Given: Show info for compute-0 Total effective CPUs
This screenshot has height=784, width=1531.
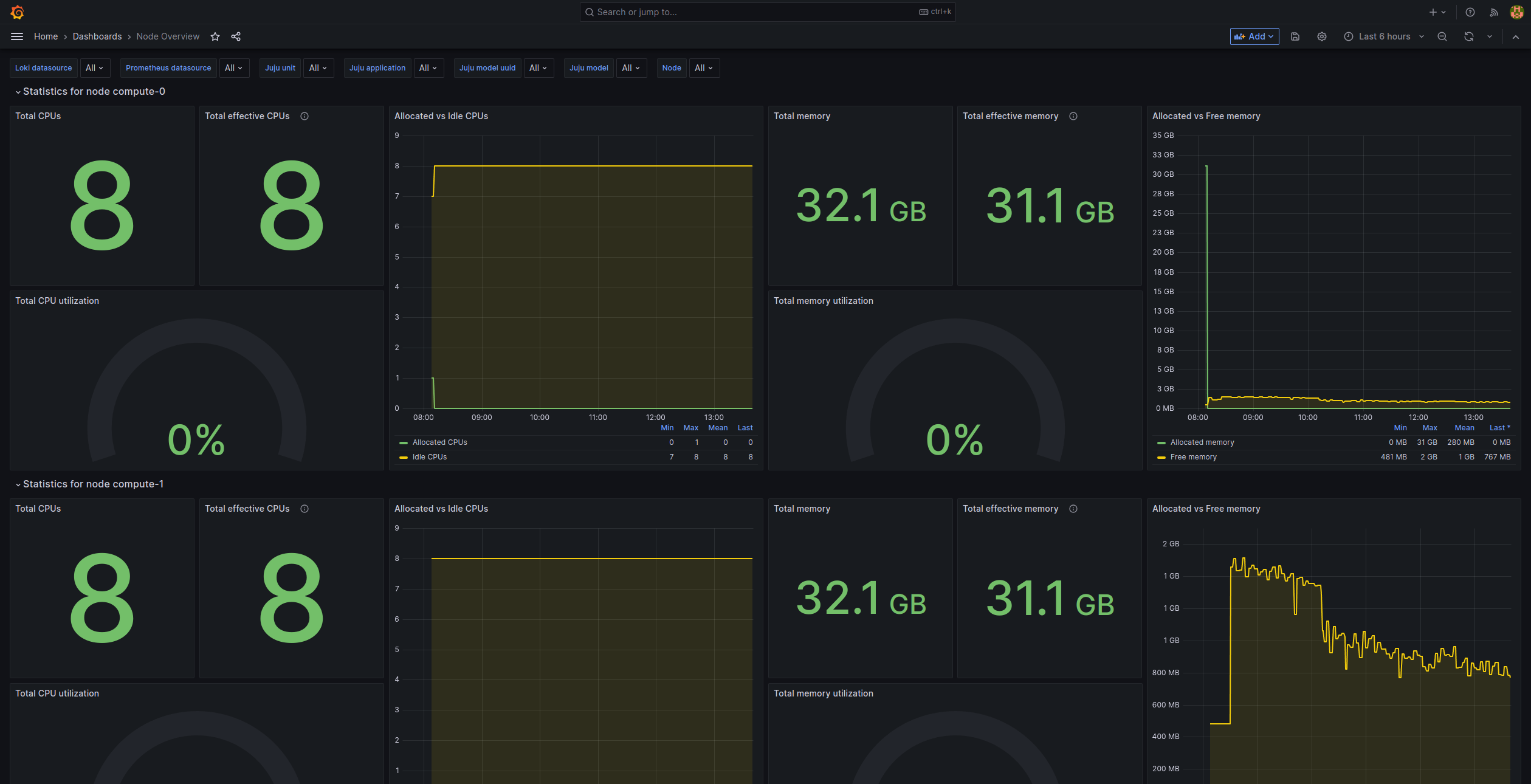Looking at the screenshot, I should click(304, 116).
